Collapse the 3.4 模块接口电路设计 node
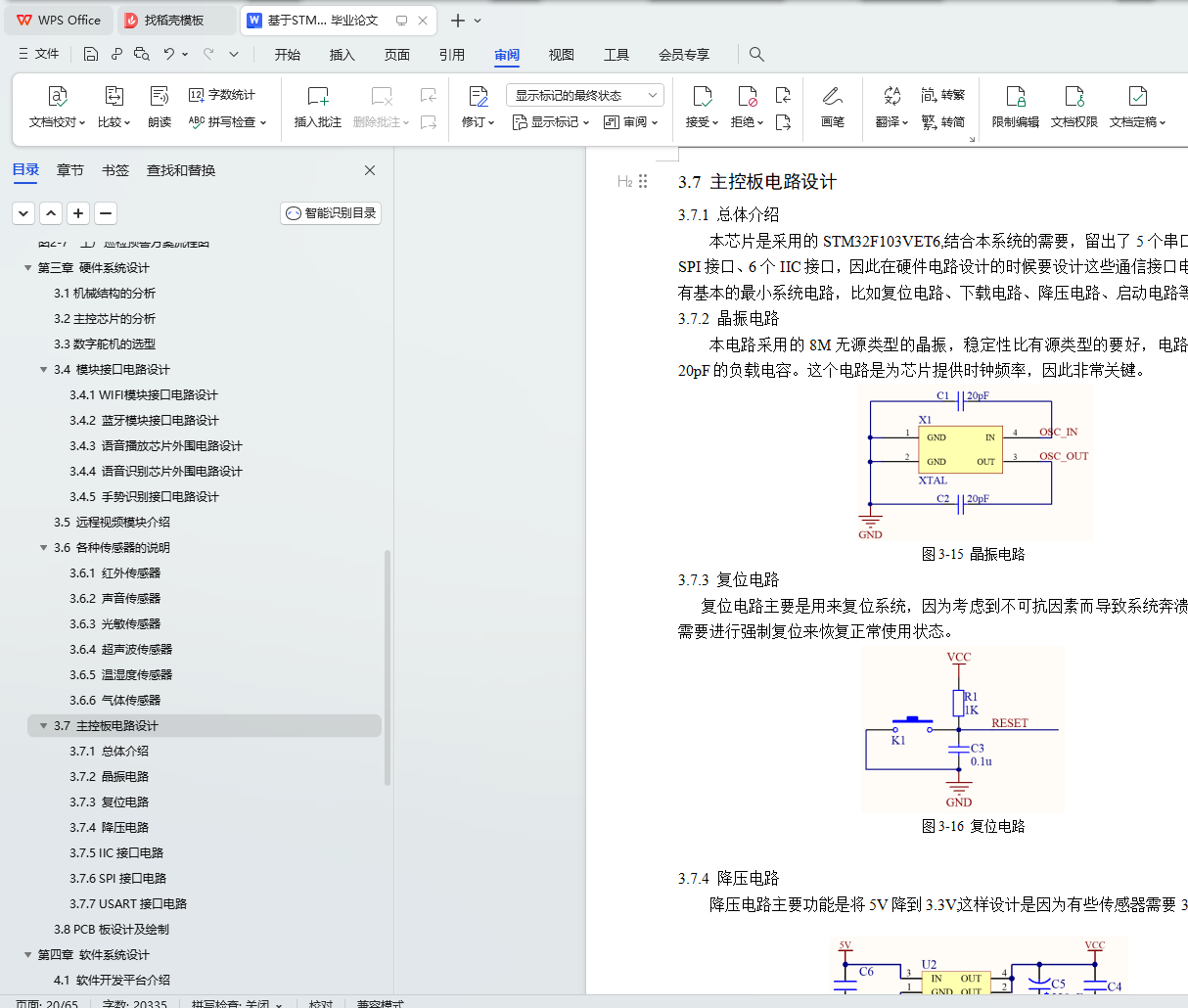 43,370
